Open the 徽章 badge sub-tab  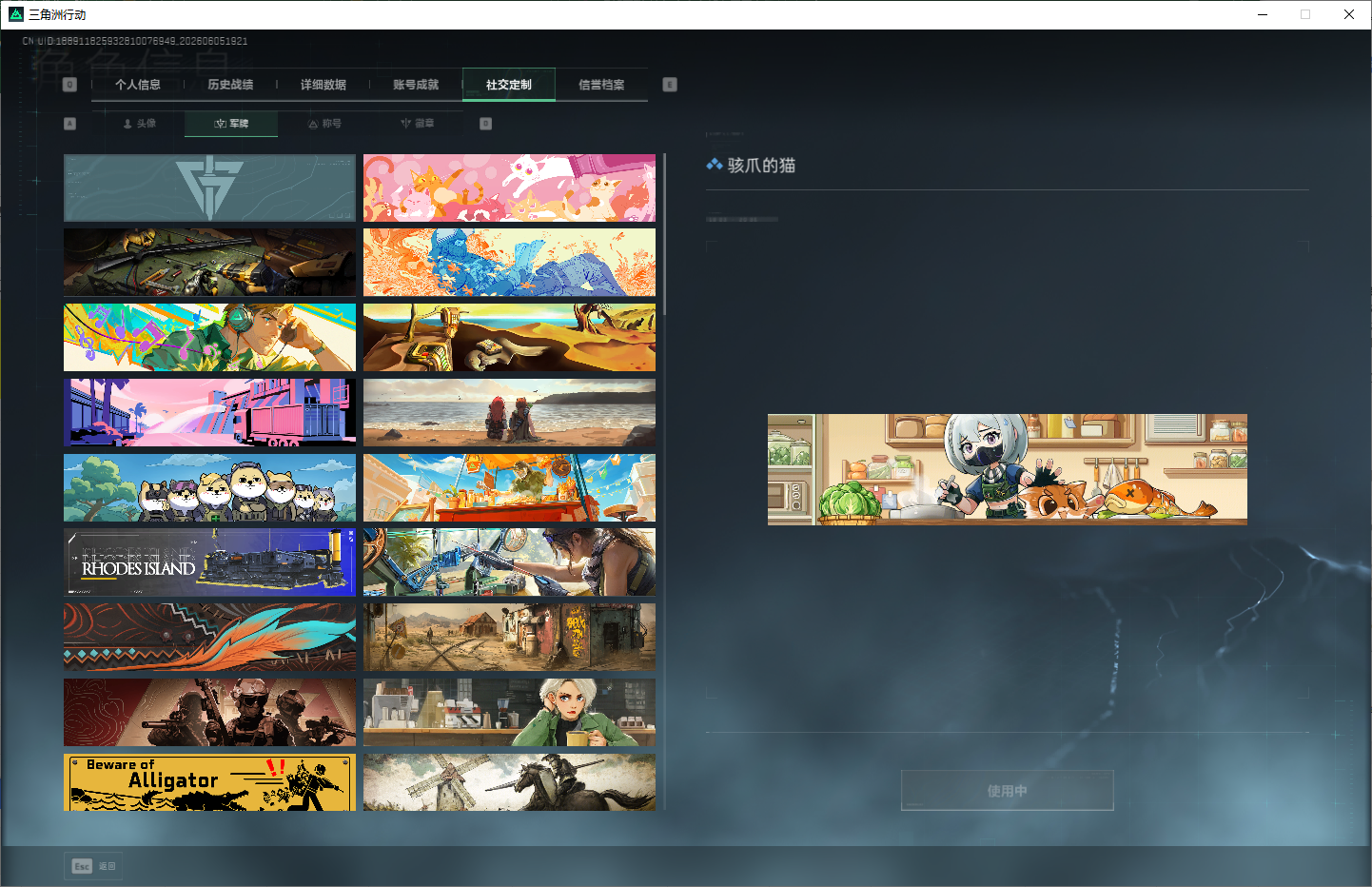click(x=417, y=124)
